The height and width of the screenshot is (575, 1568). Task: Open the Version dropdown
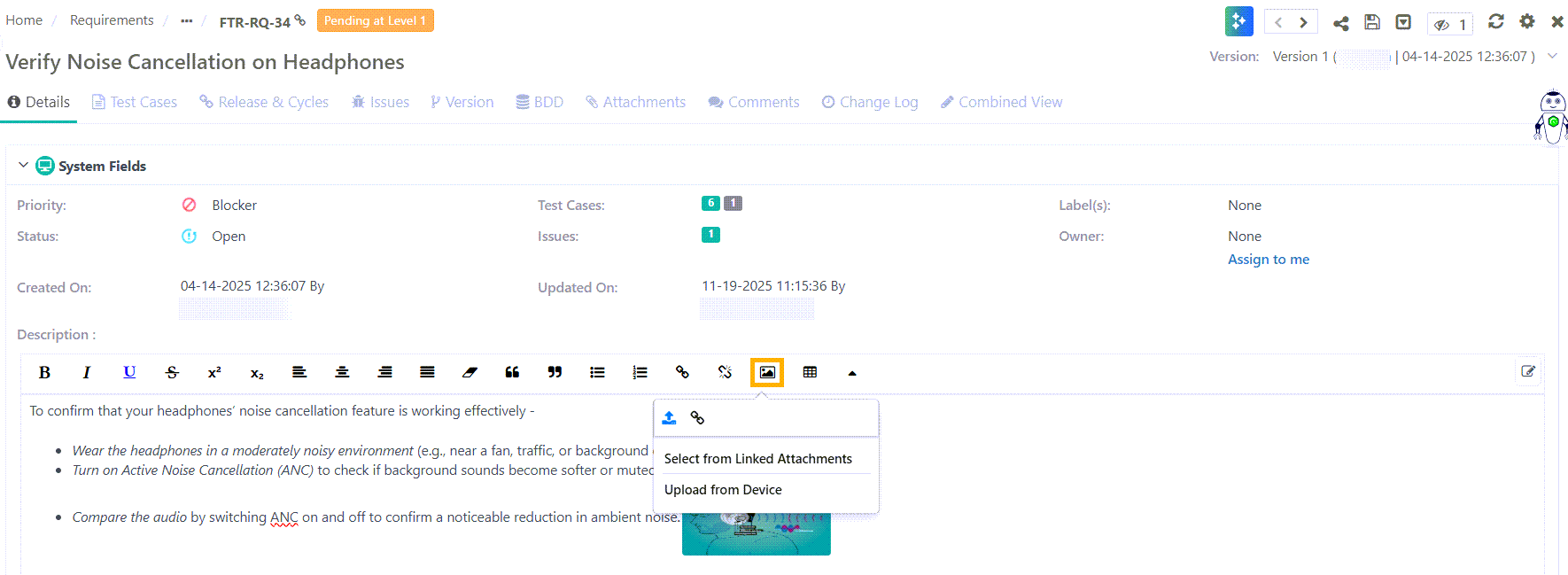point(1552,56)
